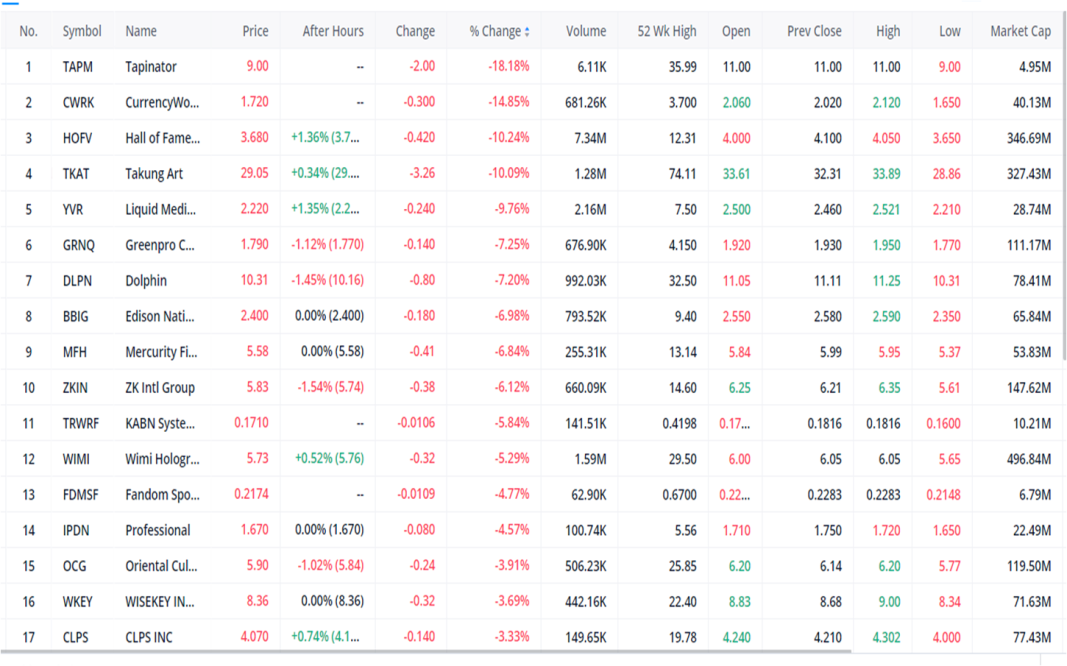Click the WIMI ticker symbol
1067x666 pixels.
coord(76,459)
